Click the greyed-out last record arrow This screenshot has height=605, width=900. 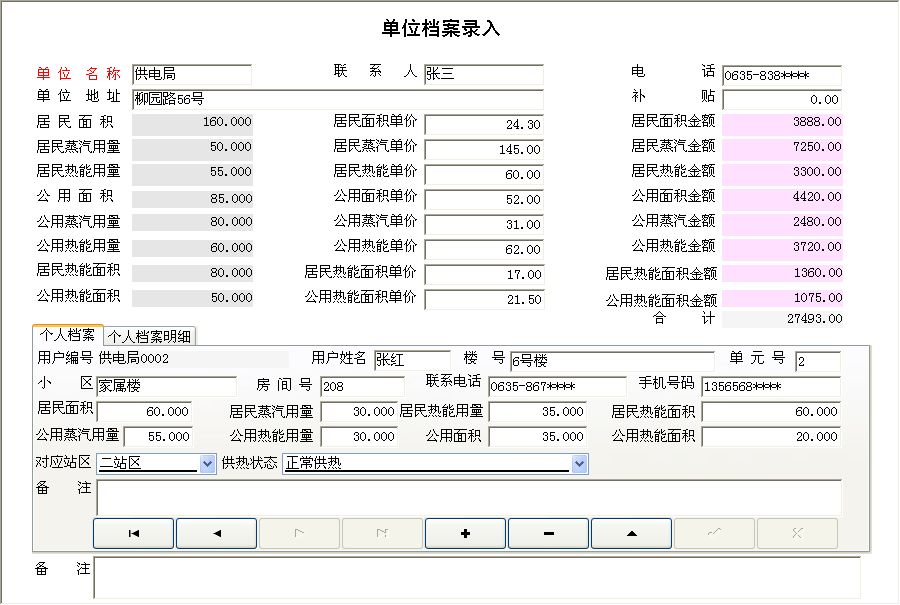coord(382,533)
